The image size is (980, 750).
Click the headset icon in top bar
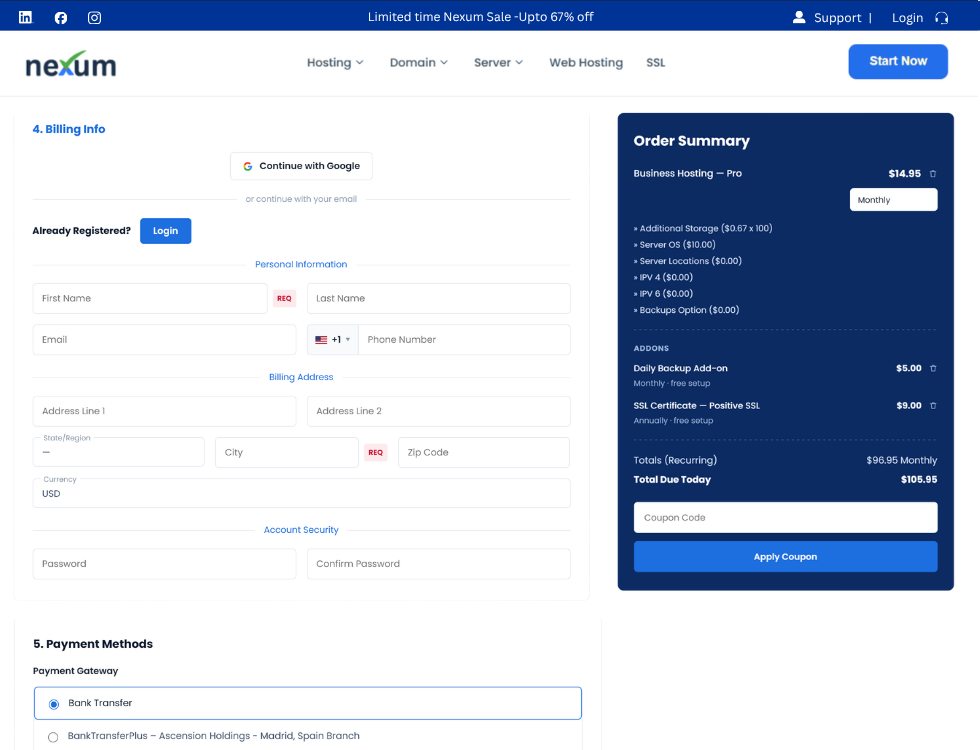pos(941,18)
